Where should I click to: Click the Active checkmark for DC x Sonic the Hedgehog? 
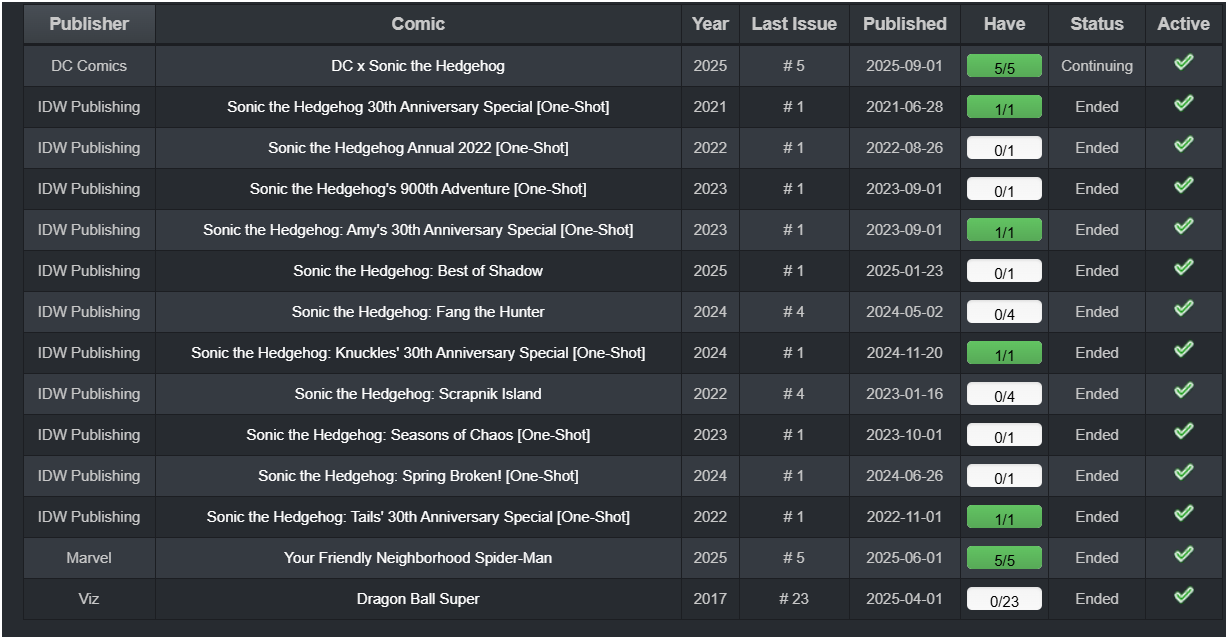pyautogui.click(x=1183, y=63)
